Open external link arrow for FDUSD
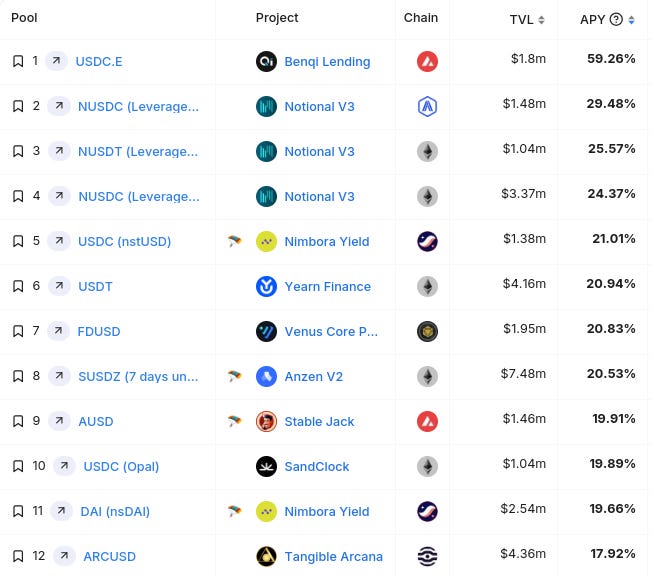The height and width of the screenshot is (576, 651). [58, 331]
